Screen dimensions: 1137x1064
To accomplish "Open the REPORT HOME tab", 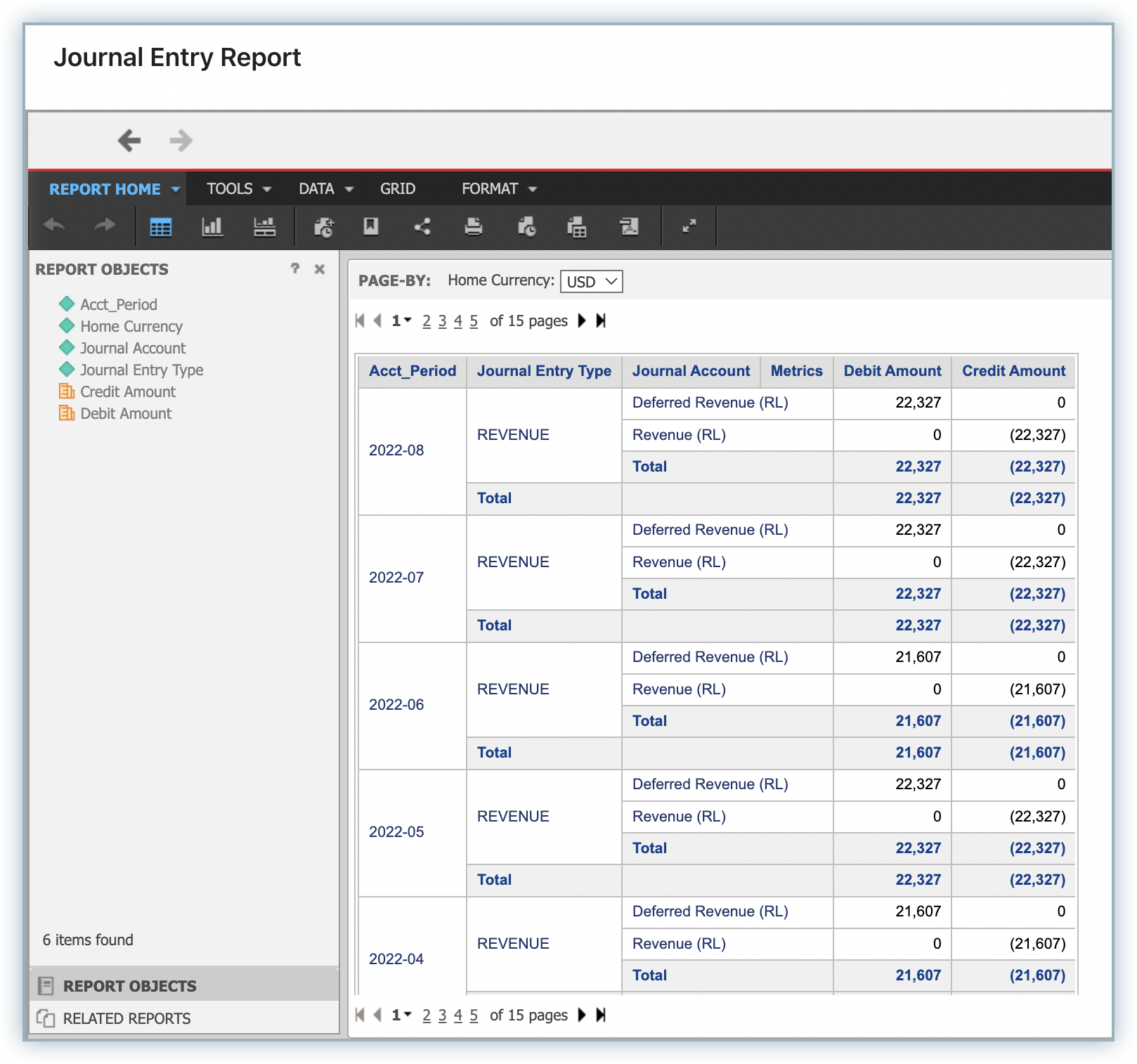I will pyautogui.click(x=114, y=189).
